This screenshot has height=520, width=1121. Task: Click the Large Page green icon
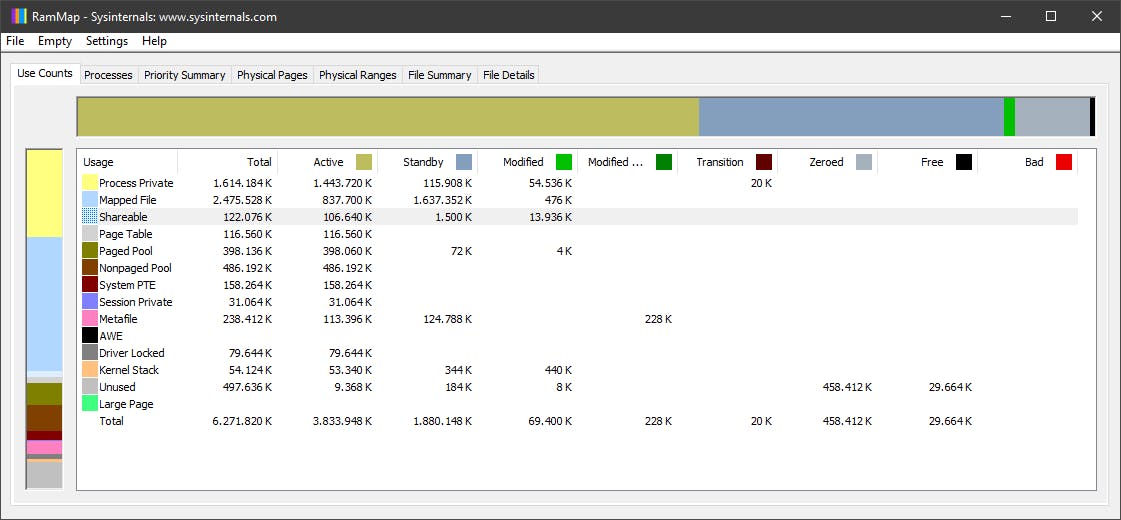[89, 404]
